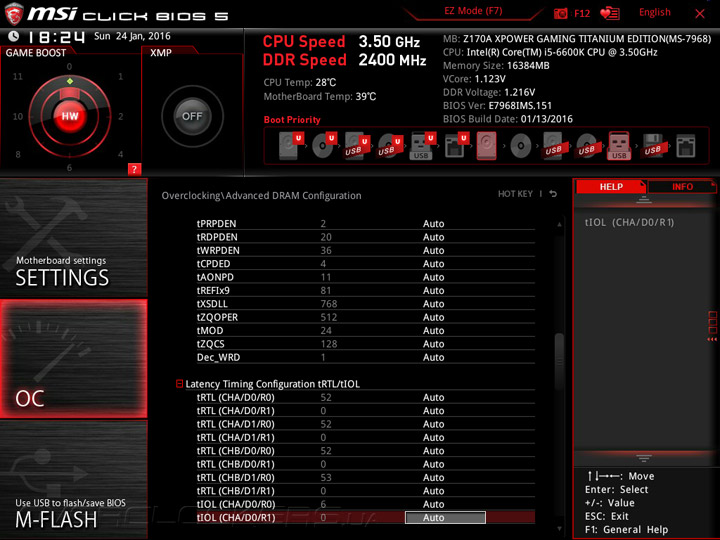Change the English language setting

654,12
